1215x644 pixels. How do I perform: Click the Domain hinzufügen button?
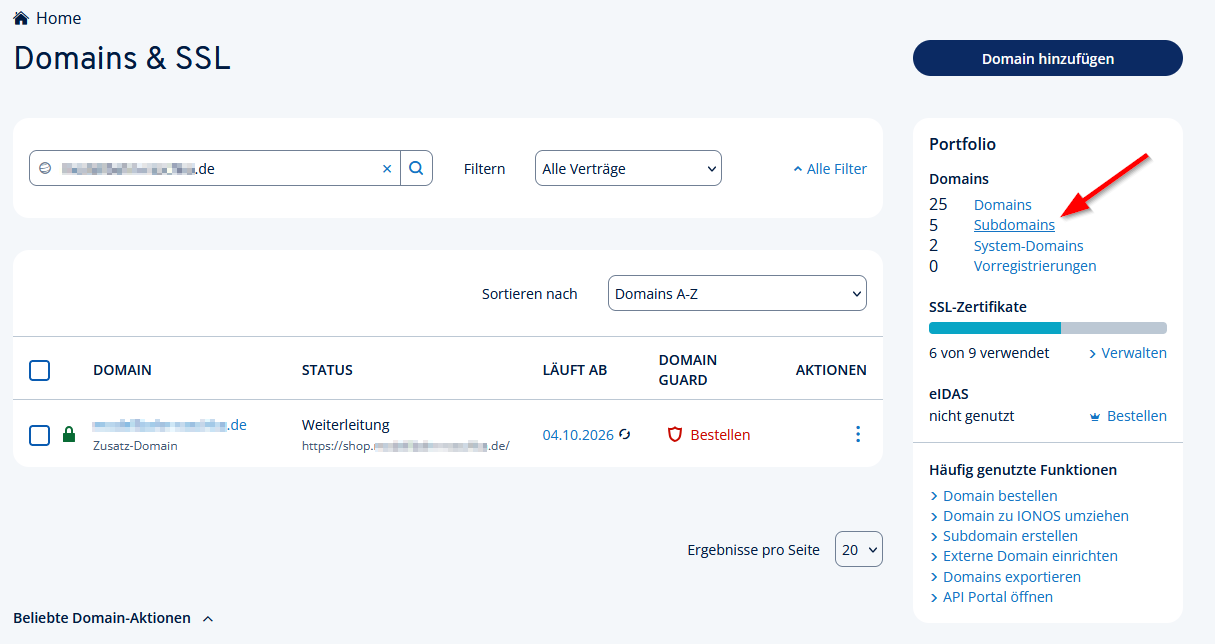coord(1048,58)
